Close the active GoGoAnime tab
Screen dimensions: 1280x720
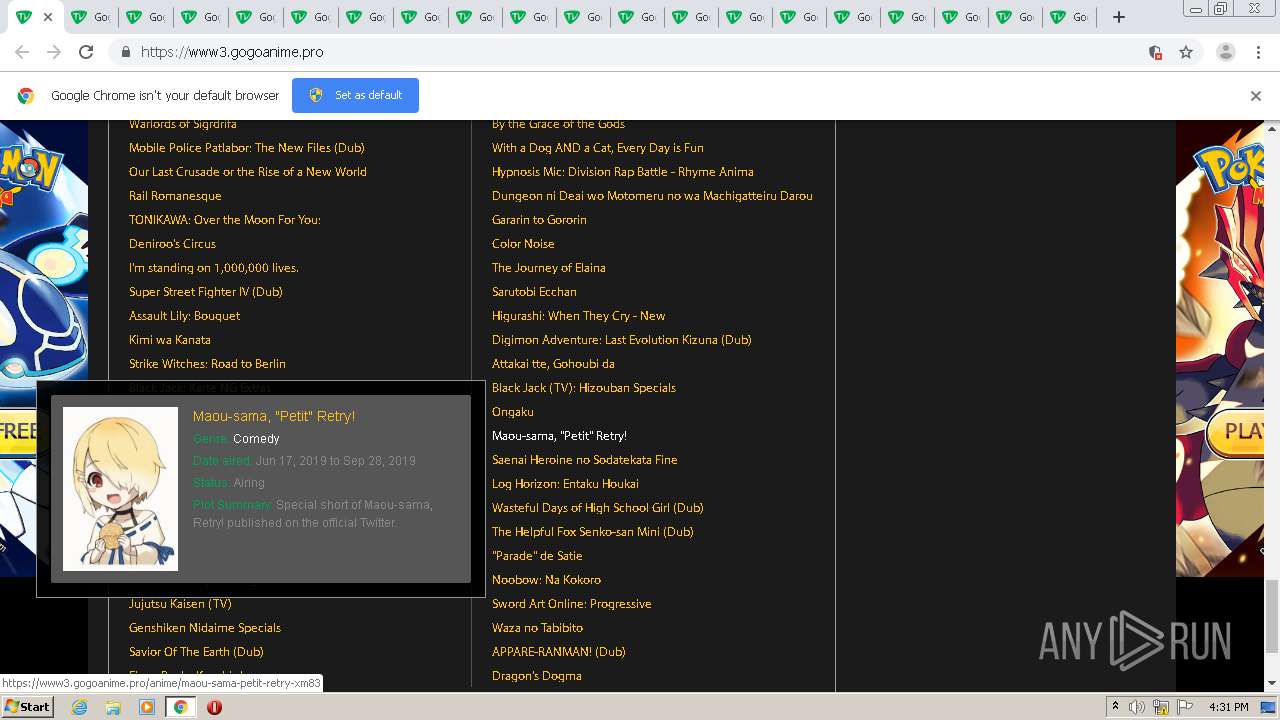47,17
